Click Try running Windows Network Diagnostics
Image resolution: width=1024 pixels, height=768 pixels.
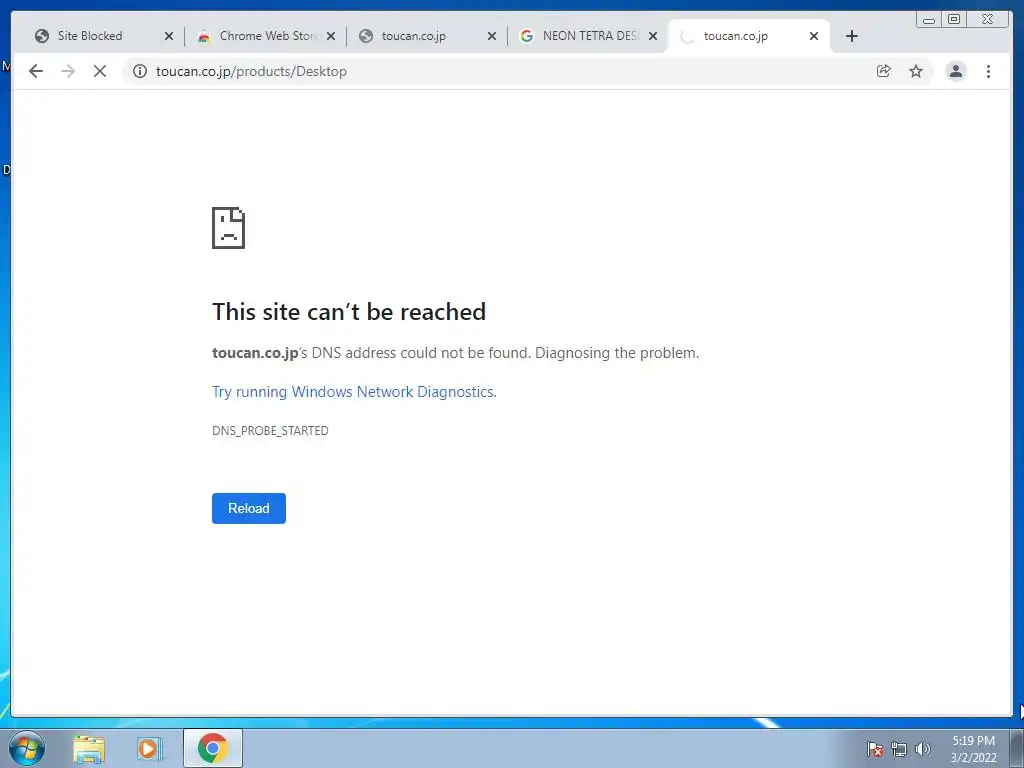(x=353, y=392)
